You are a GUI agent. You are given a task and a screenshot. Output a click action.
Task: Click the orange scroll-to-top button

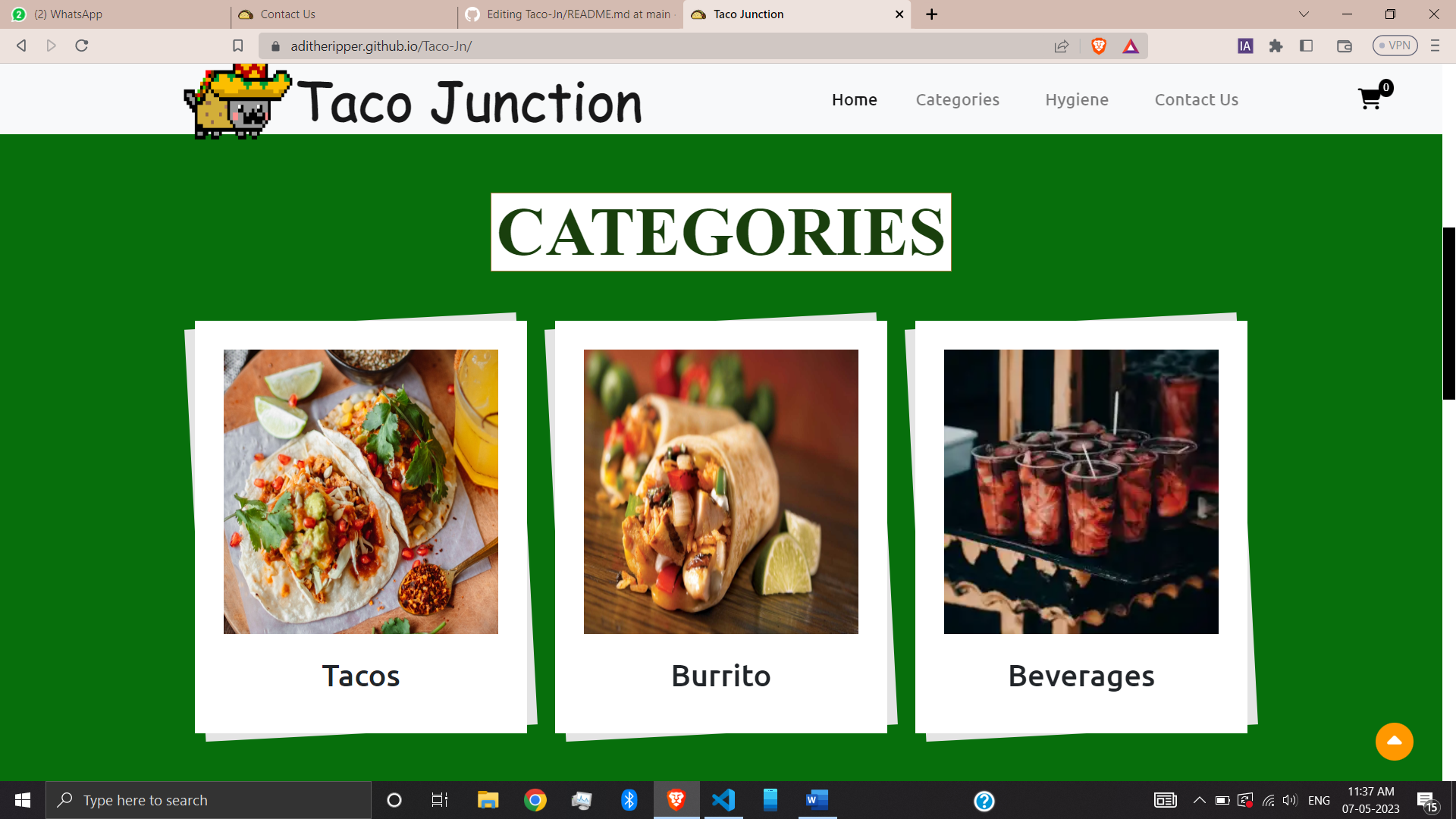click(1395, 742)
